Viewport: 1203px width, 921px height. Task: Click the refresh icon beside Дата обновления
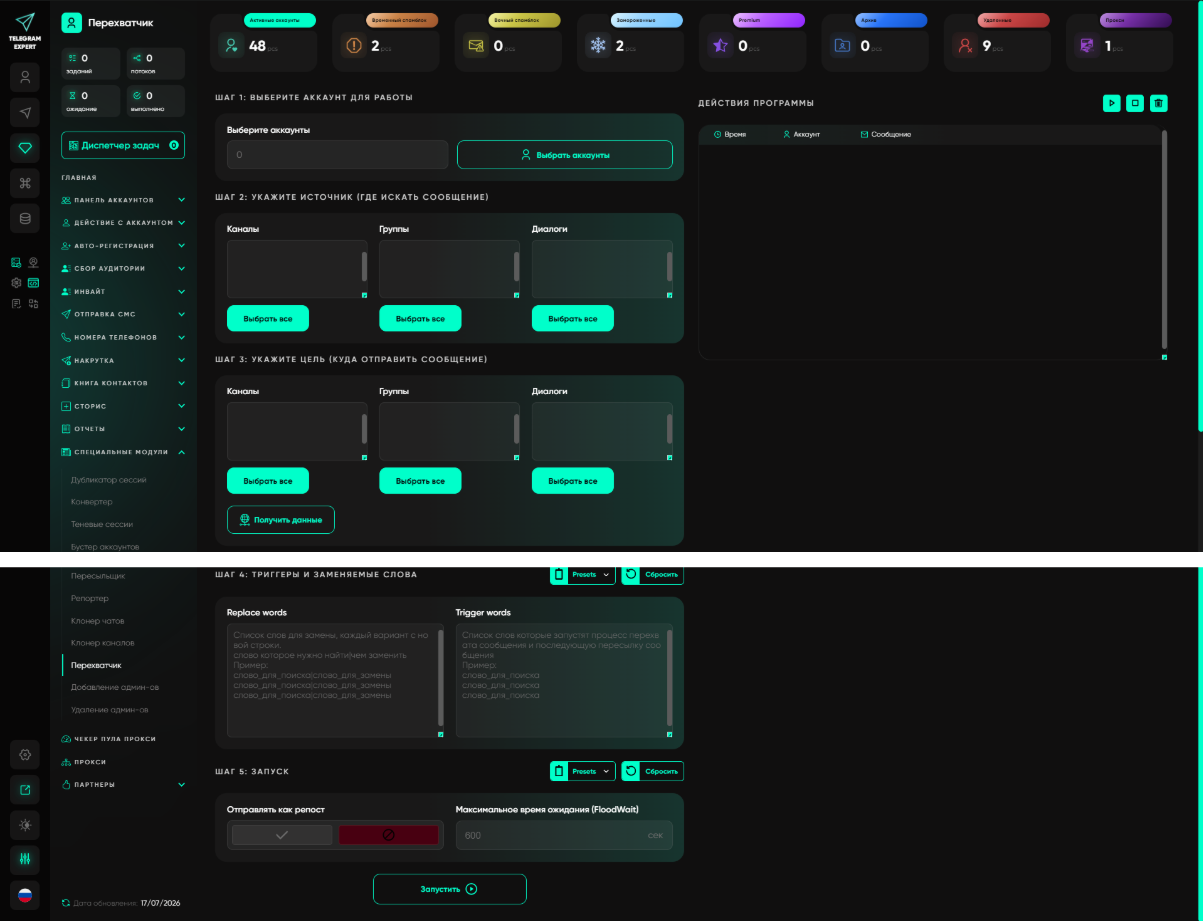click(66, 903)
